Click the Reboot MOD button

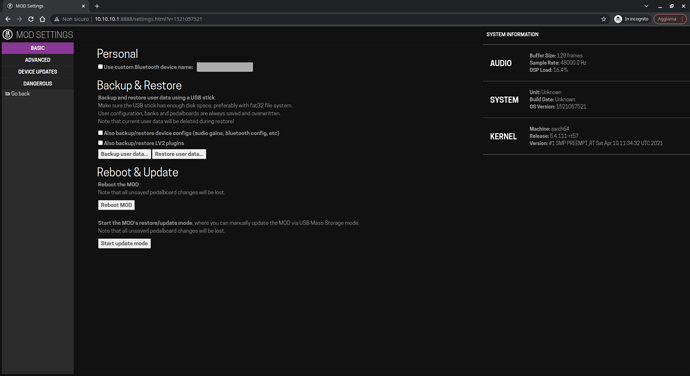(x=116, y=205)
